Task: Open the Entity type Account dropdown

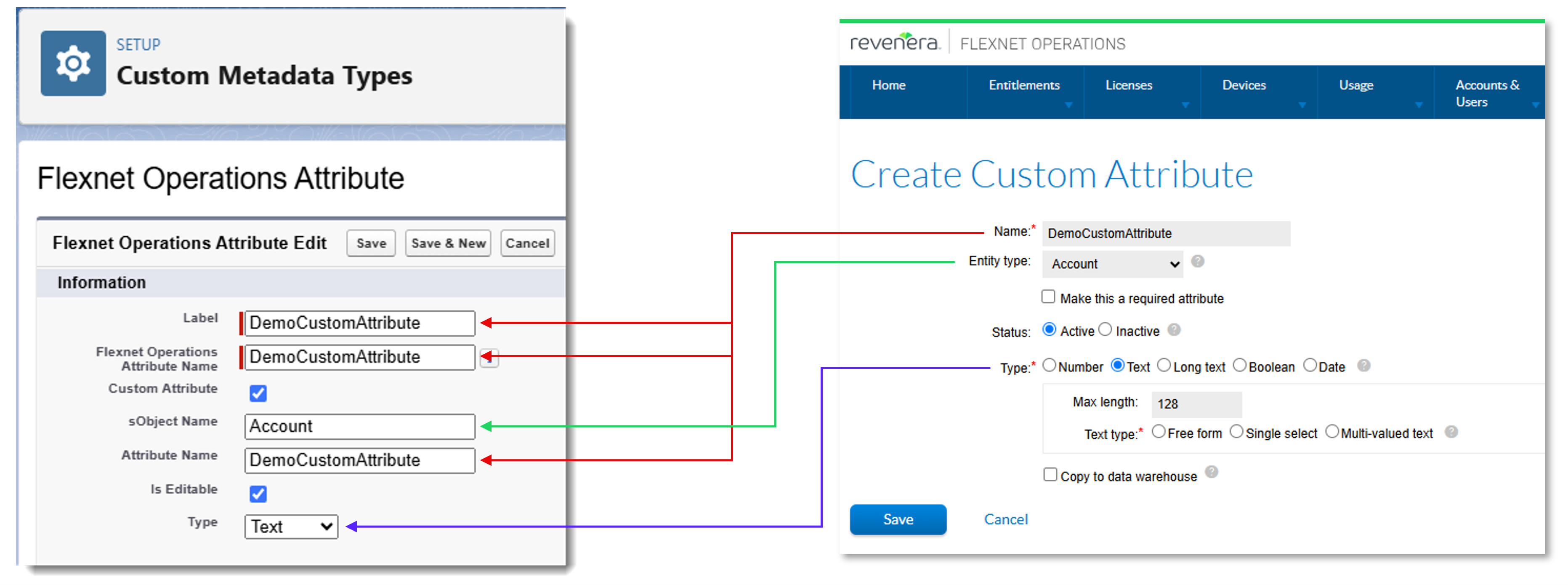Action: [x=1113, y=264]
